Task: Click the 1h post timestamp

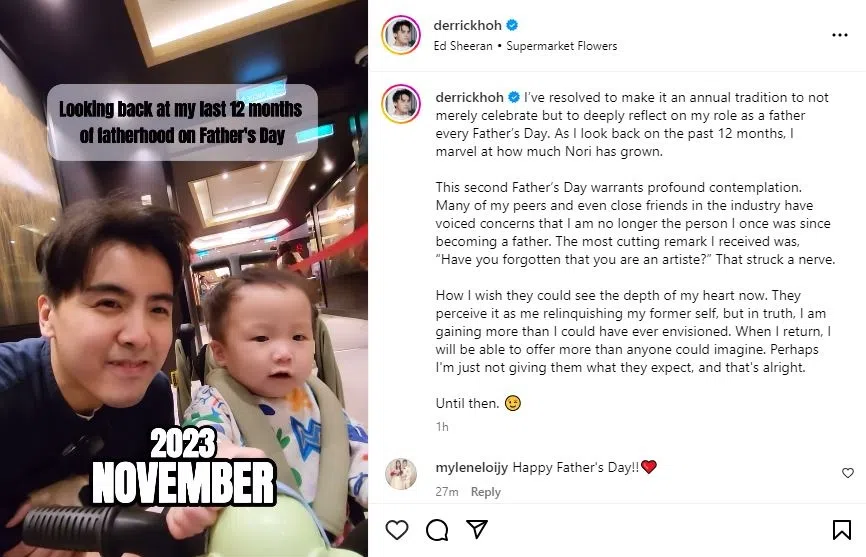Action: [442, 427]
